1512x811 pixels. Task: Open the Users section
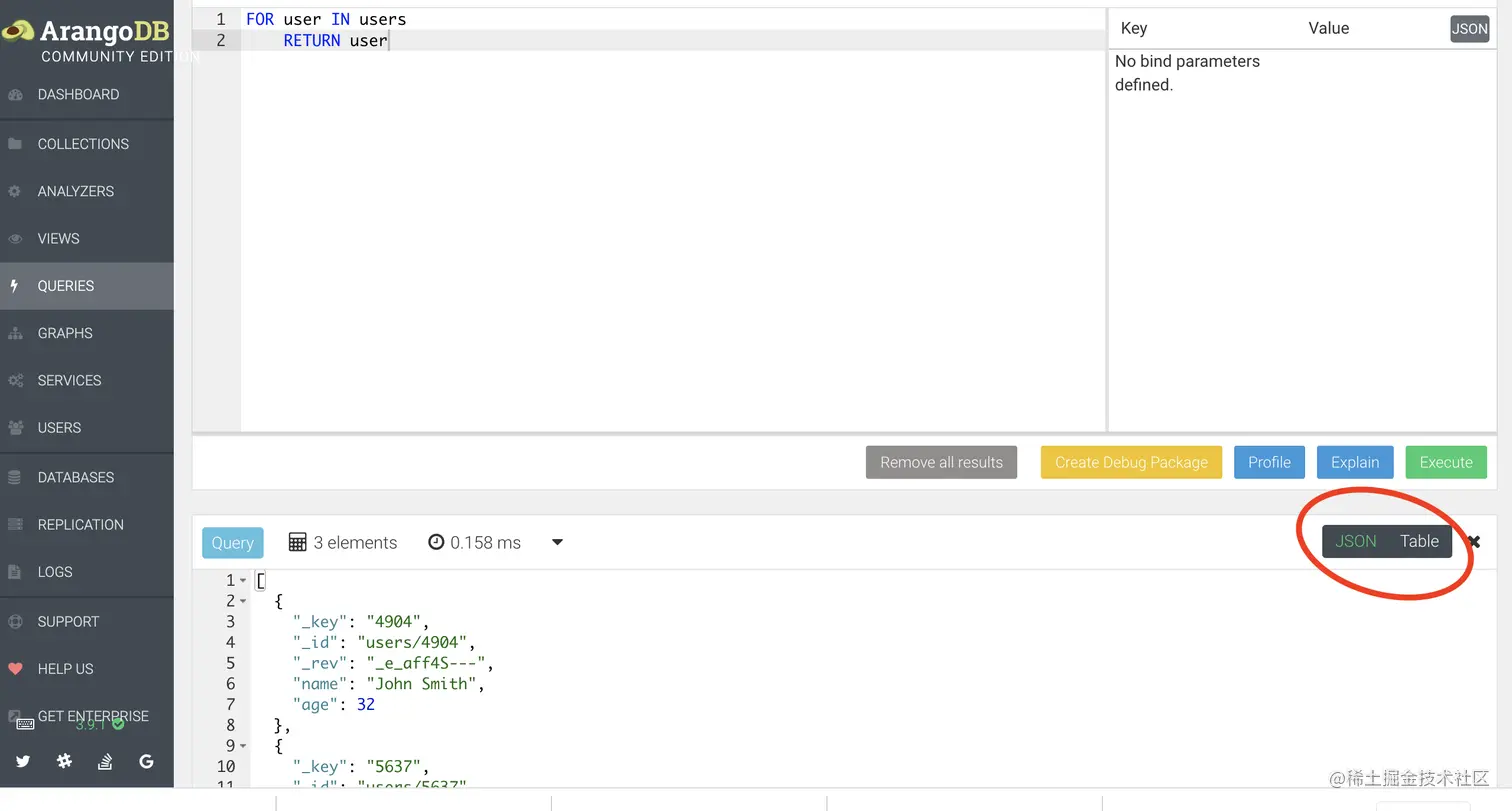click(86, 428)
